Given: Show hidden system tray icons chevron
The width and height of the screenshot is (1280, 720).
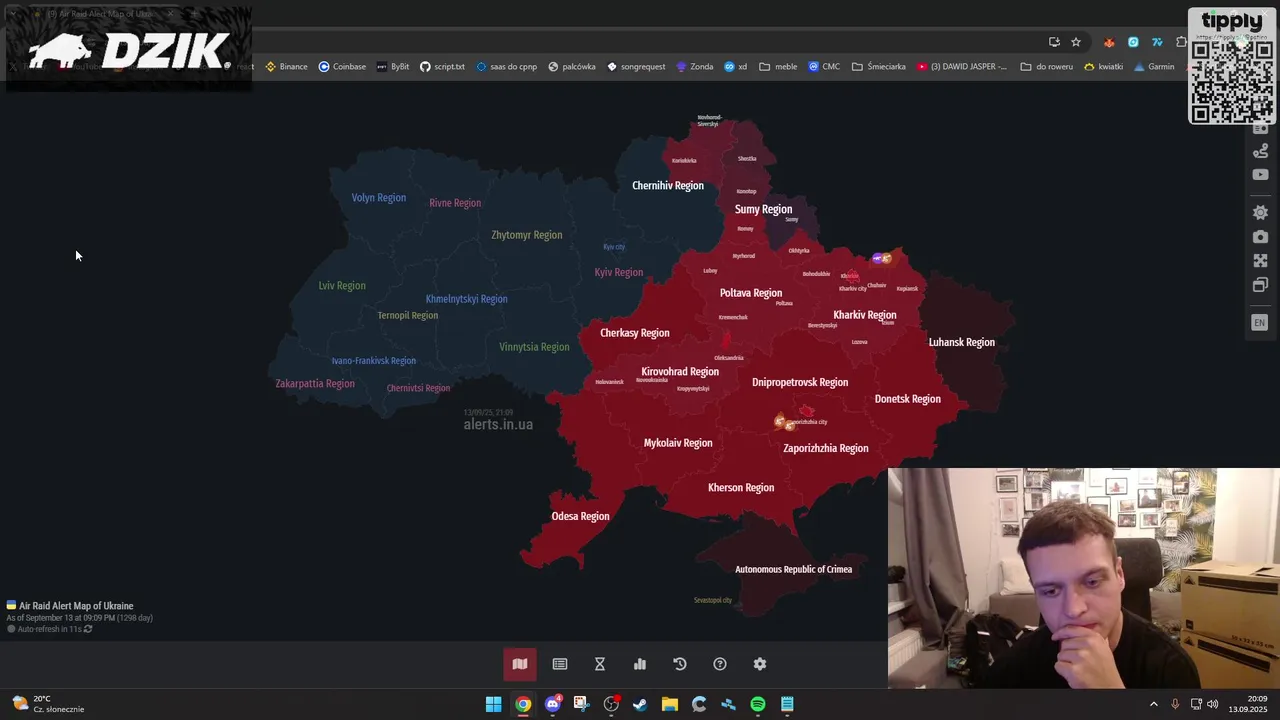Looking at the screenshot, I should pos(1153,704).
